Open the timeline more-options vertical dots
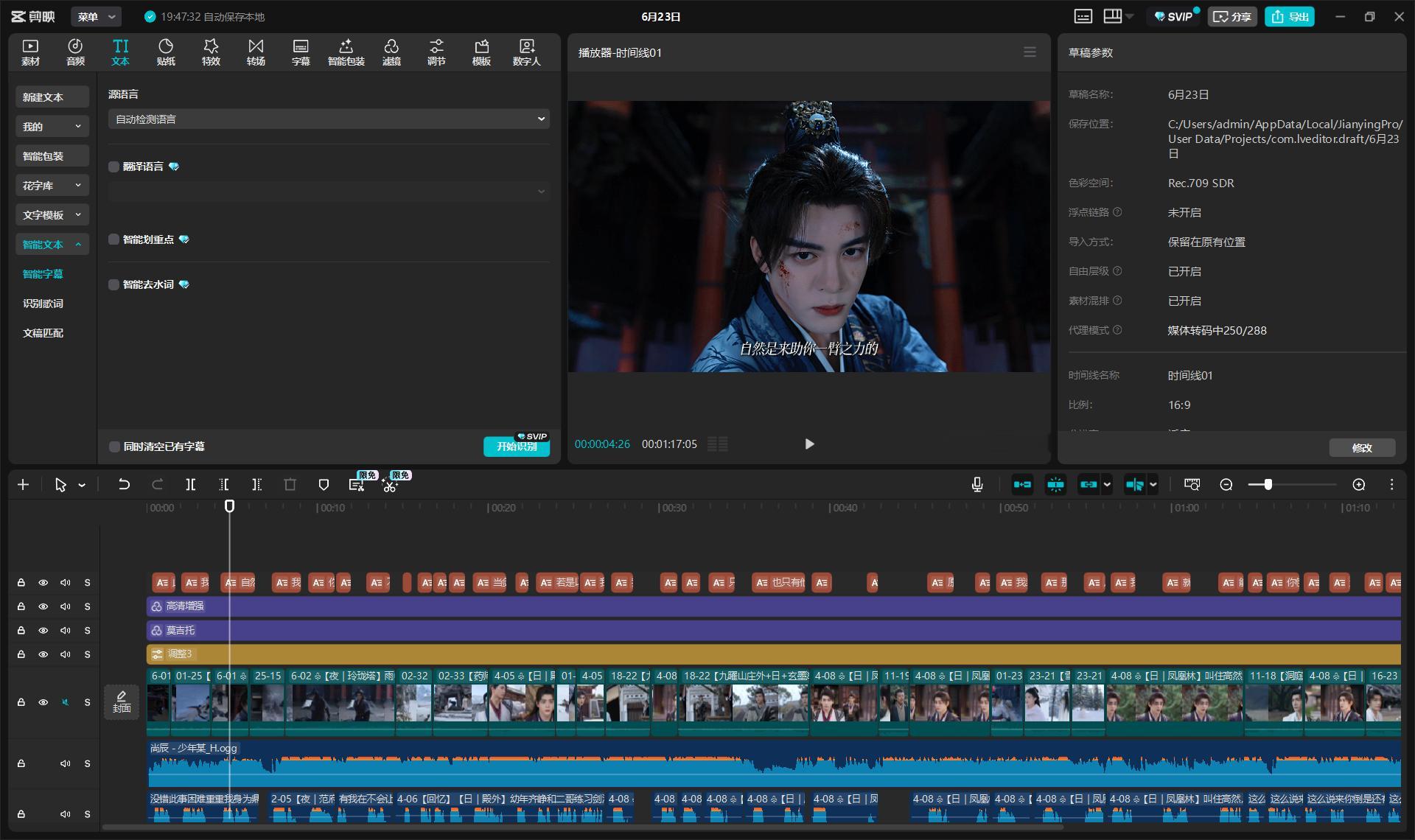 click(1391, 485)
